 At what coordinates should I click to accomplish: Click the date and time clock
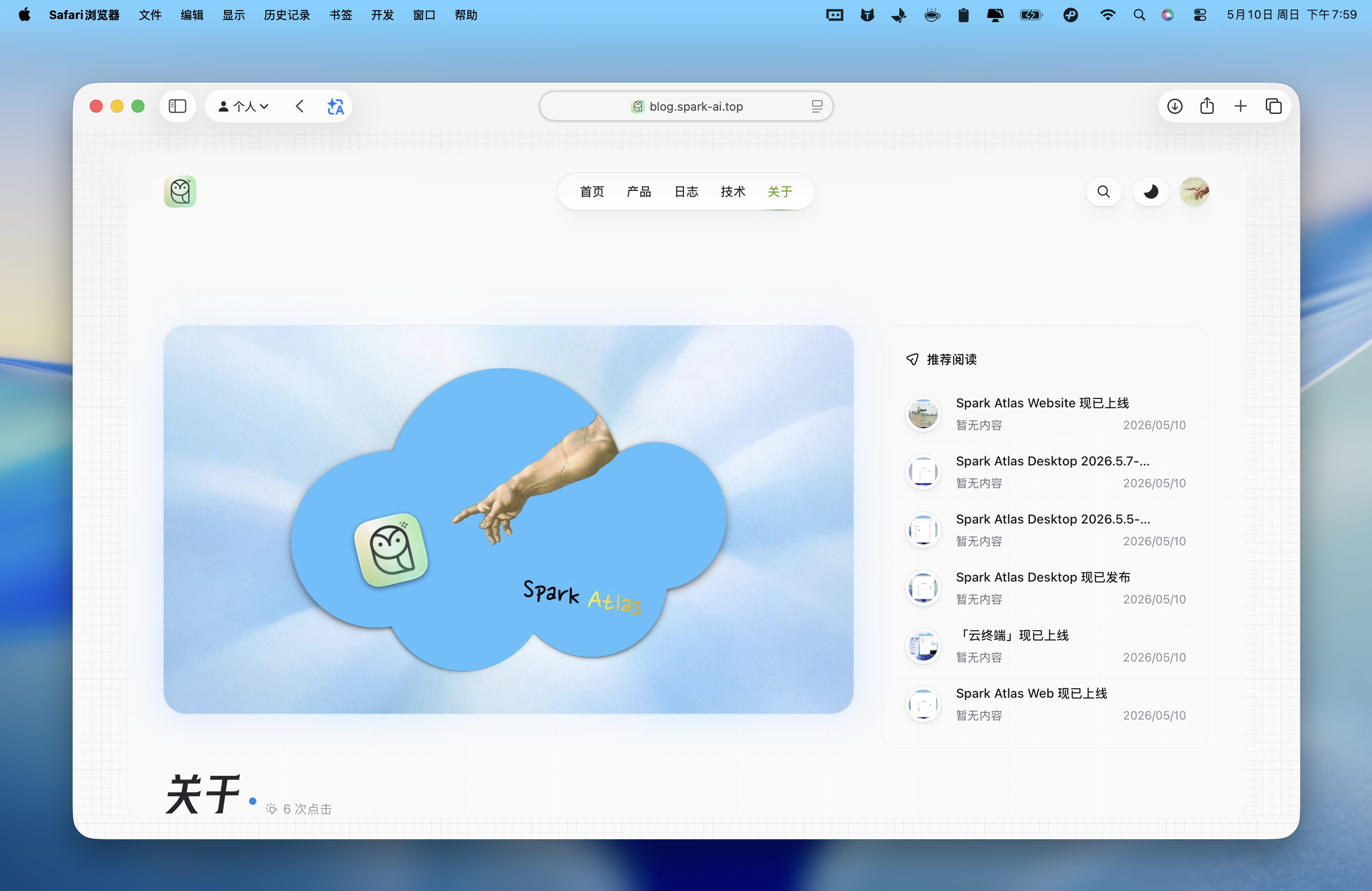pyautogui.click(x=1292, y=15)
